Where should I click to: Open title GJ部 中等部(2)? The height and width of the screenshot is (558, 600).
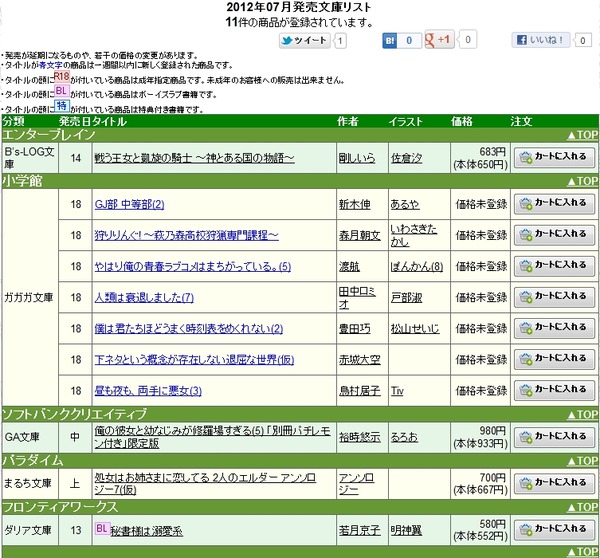coord(129,204)
